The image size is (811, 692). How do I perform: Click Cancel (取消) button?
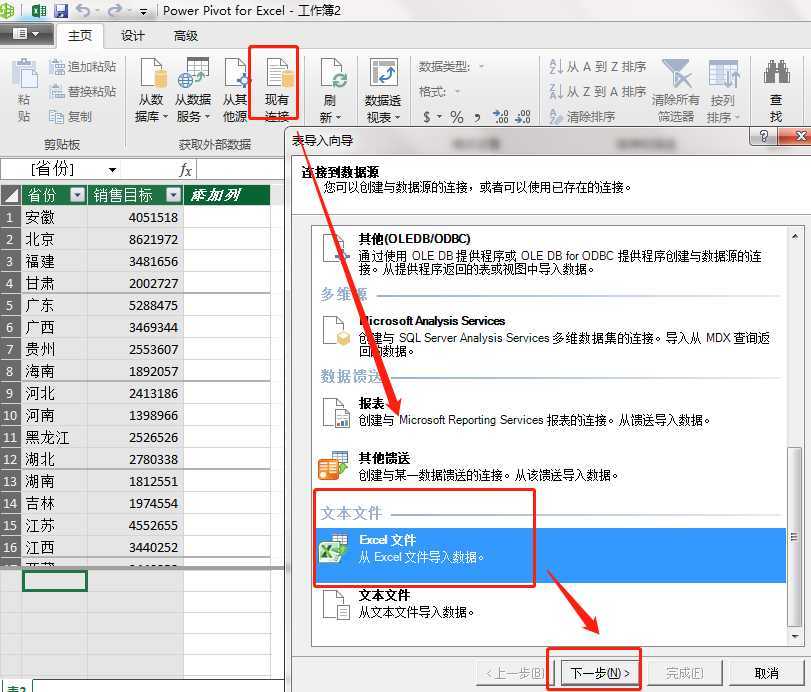pyautogui.click(x=767, y=672)
